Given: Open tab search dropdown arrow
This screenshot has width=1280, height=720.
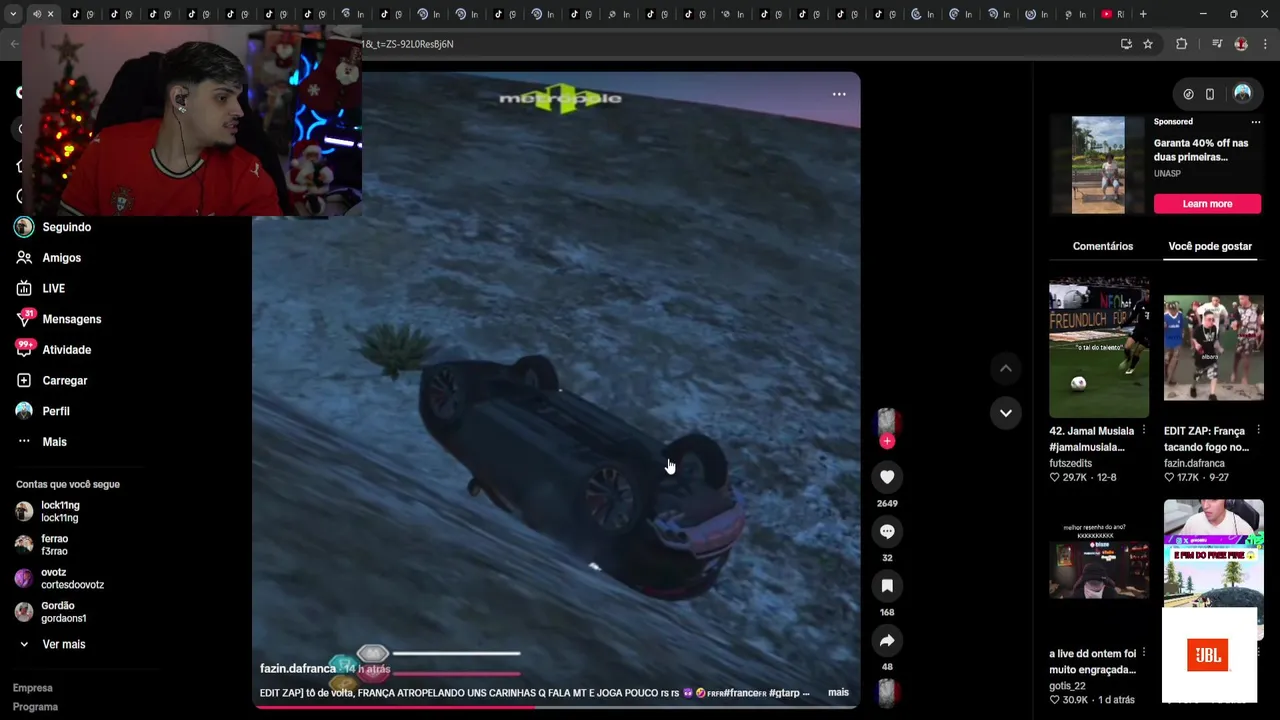Looking at the screenshot, I should 12,14.
